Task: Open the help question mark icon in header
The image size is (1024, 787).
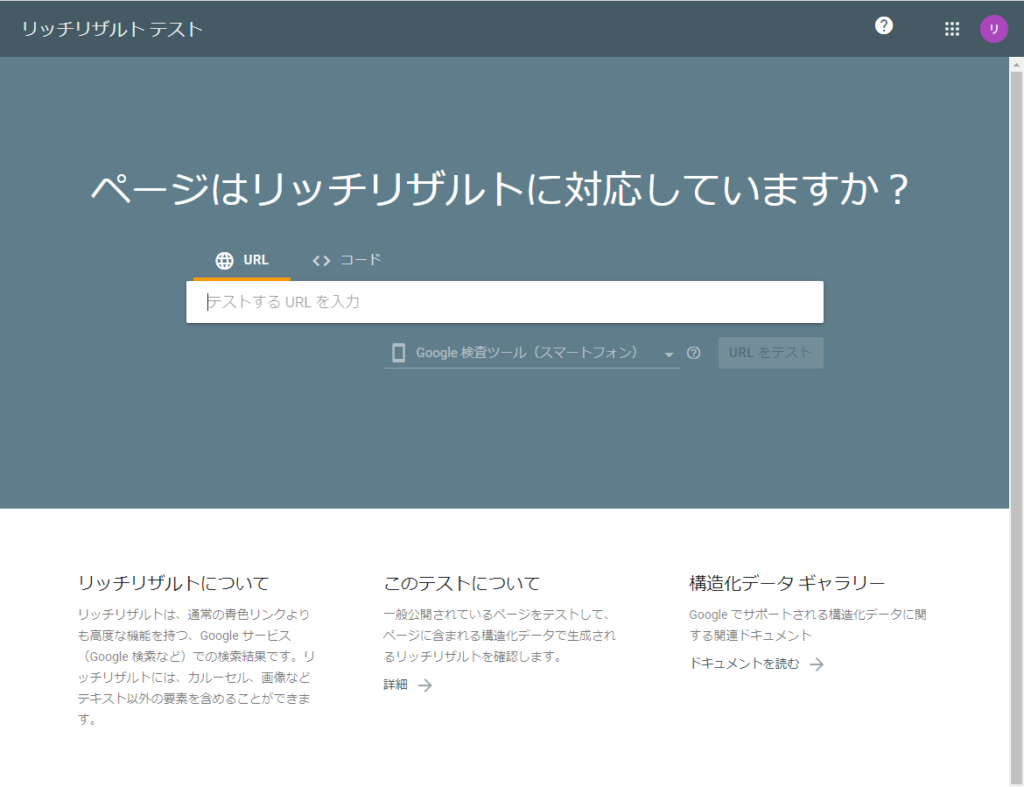Action: [884, 25]
